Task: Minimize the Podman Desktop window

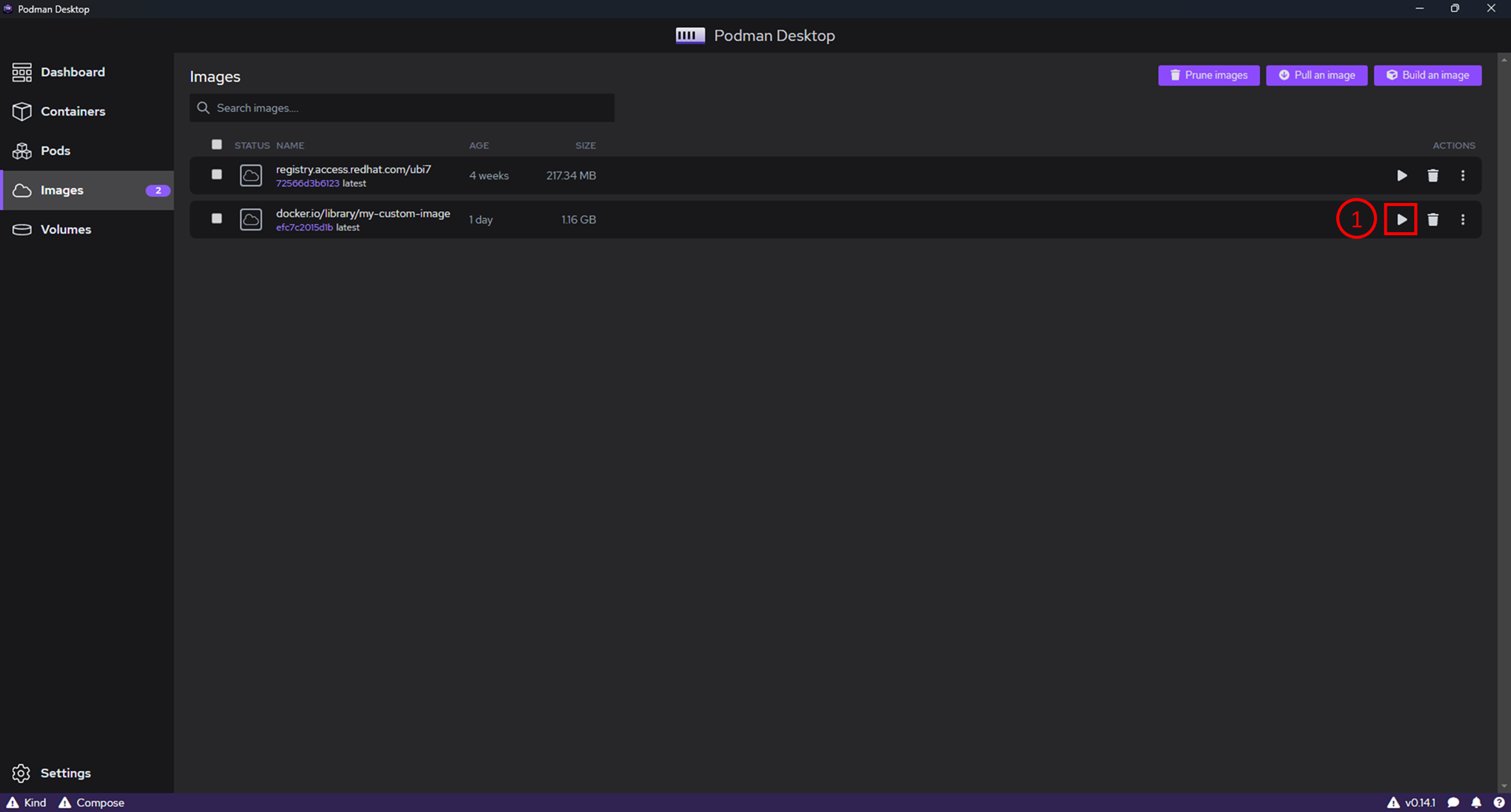Action: [1420, 9]
